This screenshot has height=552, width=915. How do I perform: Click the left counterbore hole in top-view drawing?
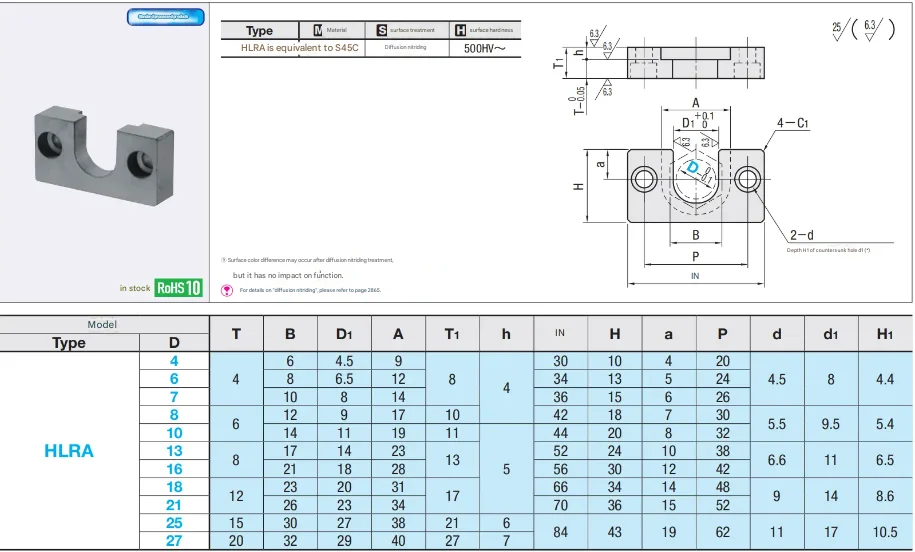(643, 180)
